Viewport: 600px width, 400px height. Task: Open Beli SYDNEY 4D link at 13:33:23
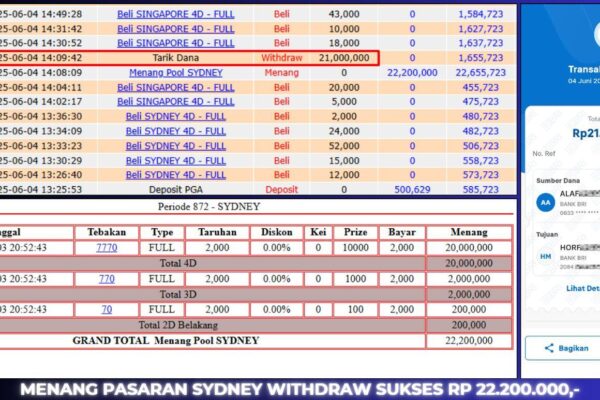(x=176, y=146)
